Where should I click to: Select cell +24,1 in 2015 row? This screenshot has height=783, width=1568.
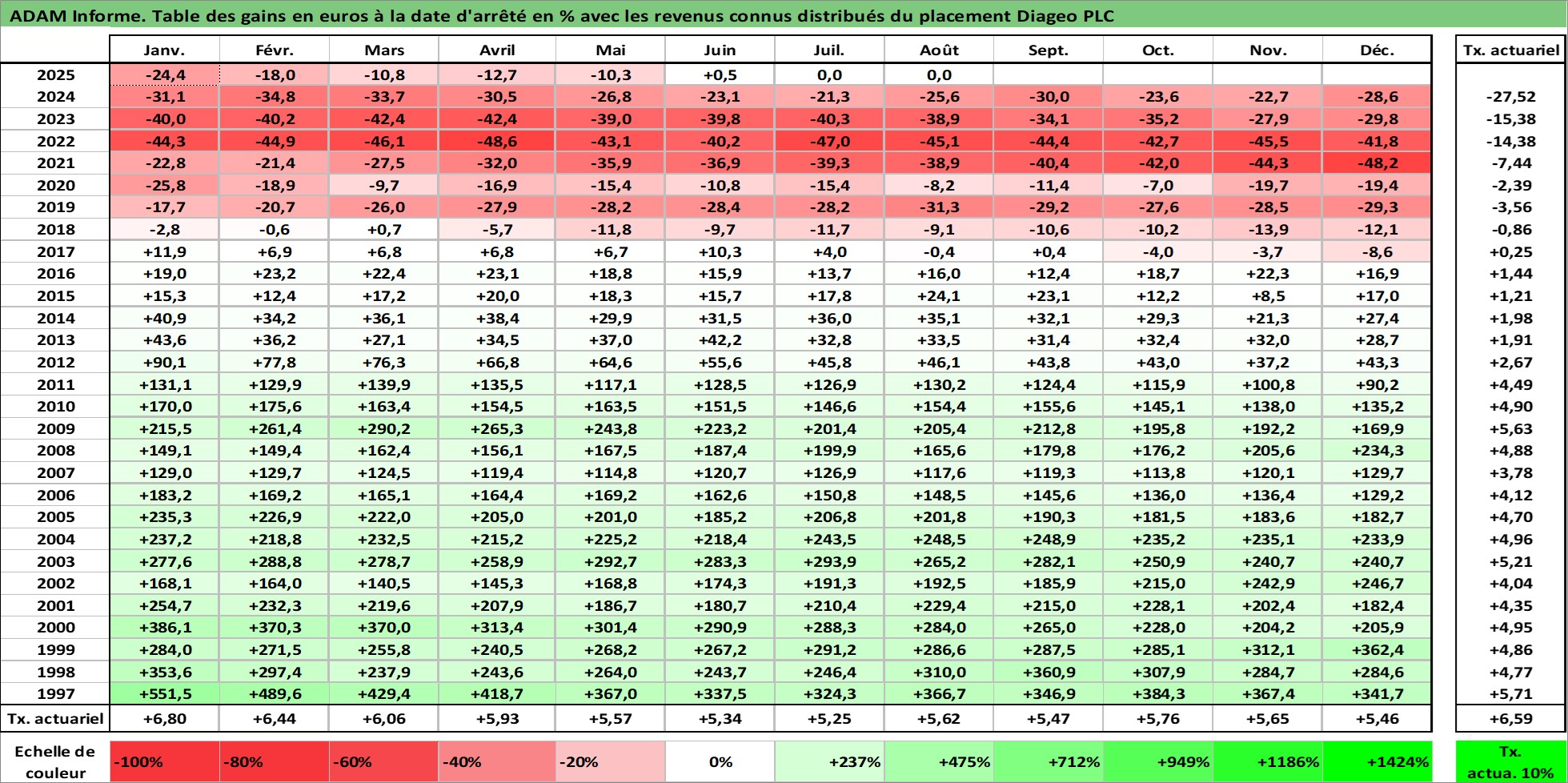coord(939,295)
